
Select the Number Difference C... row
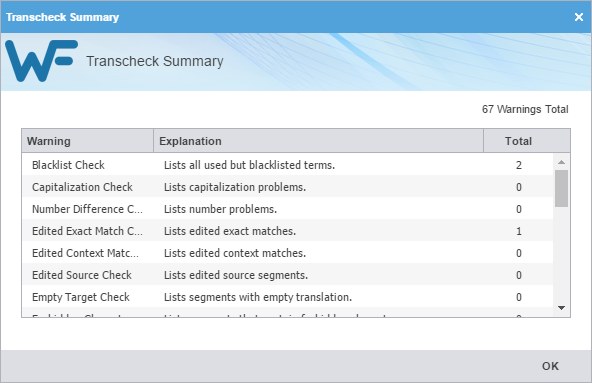click(288, 209)
